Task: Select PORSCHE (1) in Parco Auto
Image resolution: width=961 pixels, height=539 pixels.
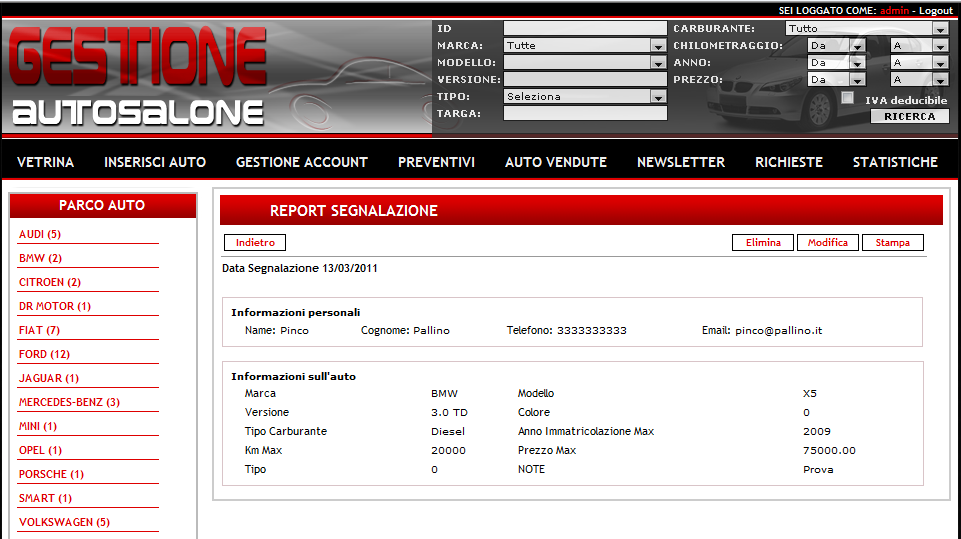Action: [x=51, y=474]
